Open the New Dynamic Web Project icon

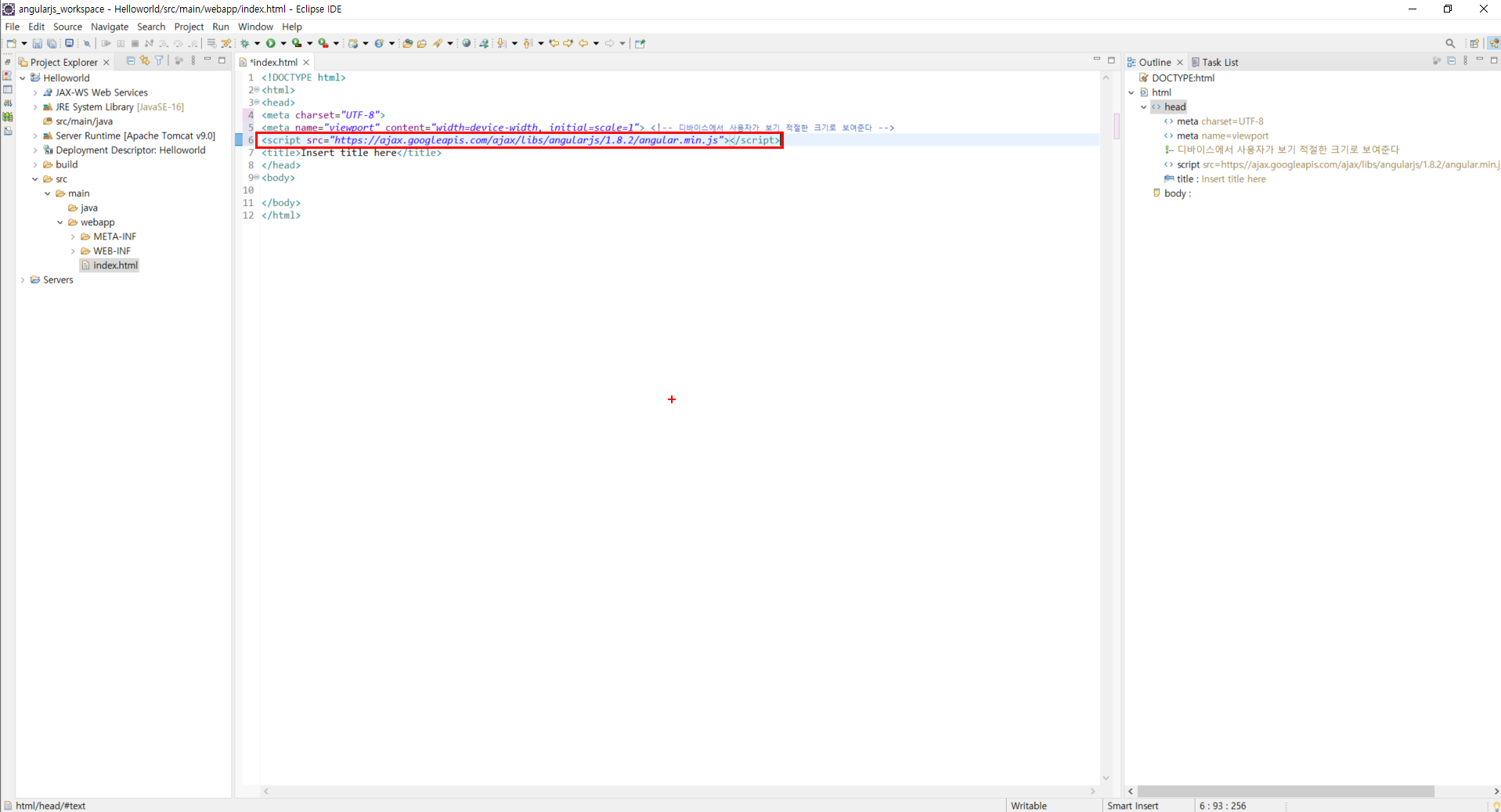pyautogui.click(x=353, y=44)
